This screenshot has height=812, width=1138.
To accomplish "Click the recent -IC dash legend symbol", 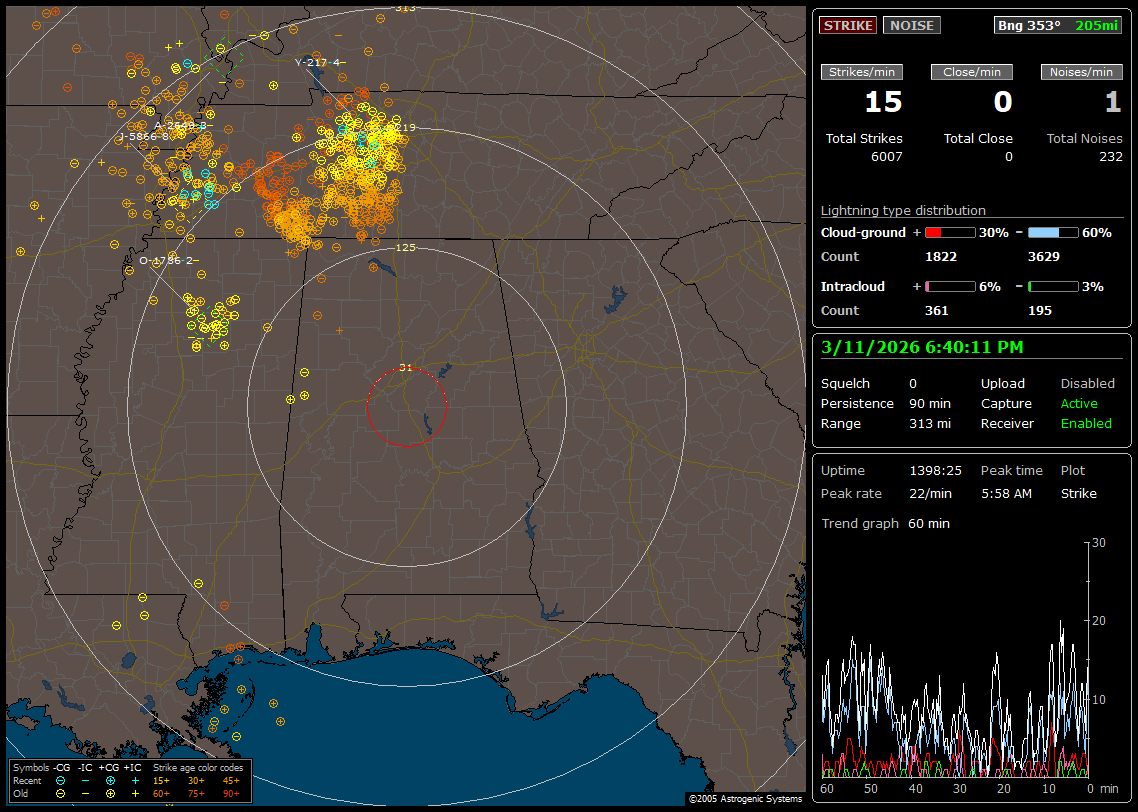I will click(x=86, y=780).
